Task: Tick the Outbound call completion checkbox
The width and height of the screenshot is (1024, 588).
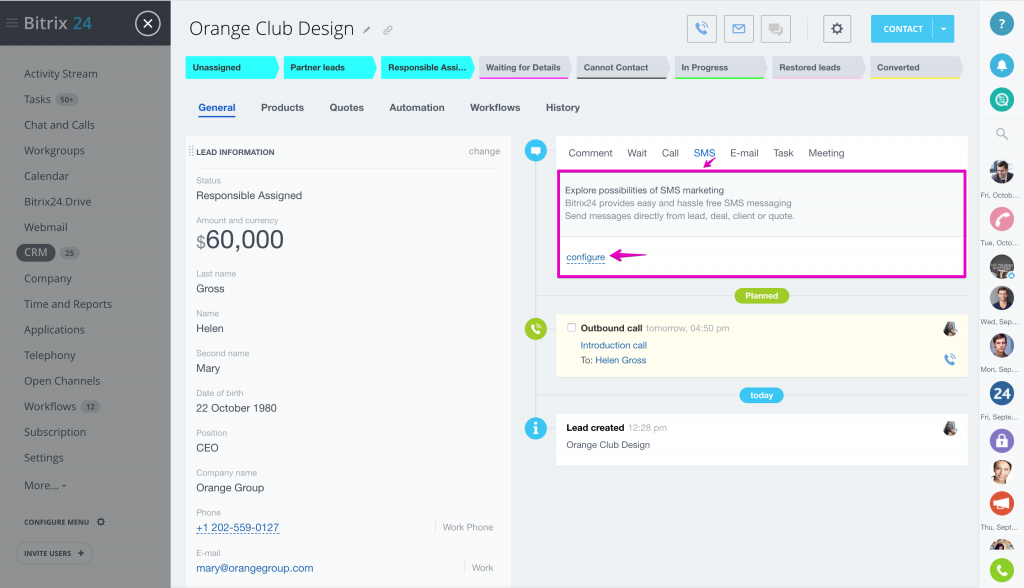Action: click(x=571, y=327)
